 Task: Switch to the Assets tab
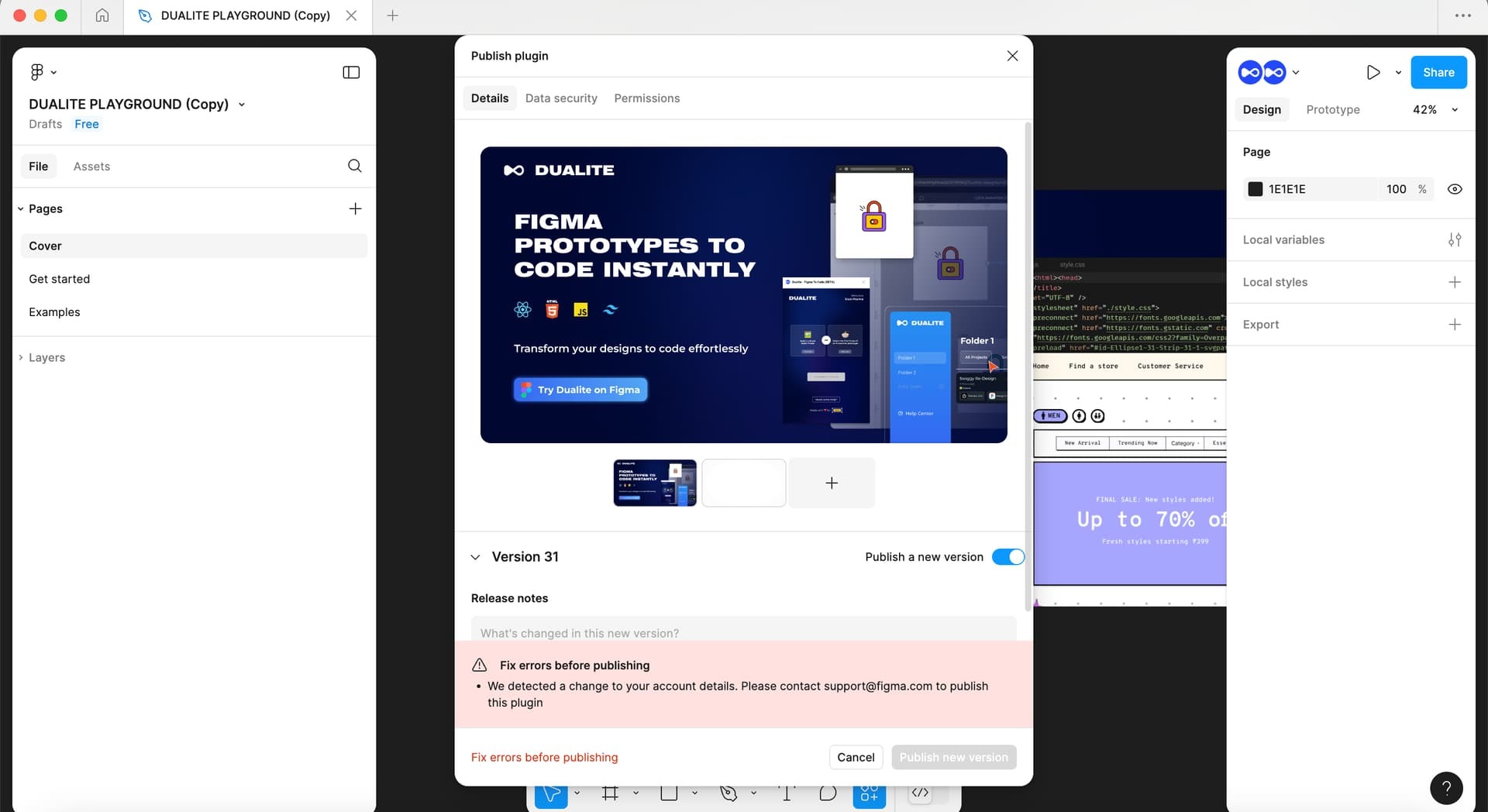click(91, 167)
